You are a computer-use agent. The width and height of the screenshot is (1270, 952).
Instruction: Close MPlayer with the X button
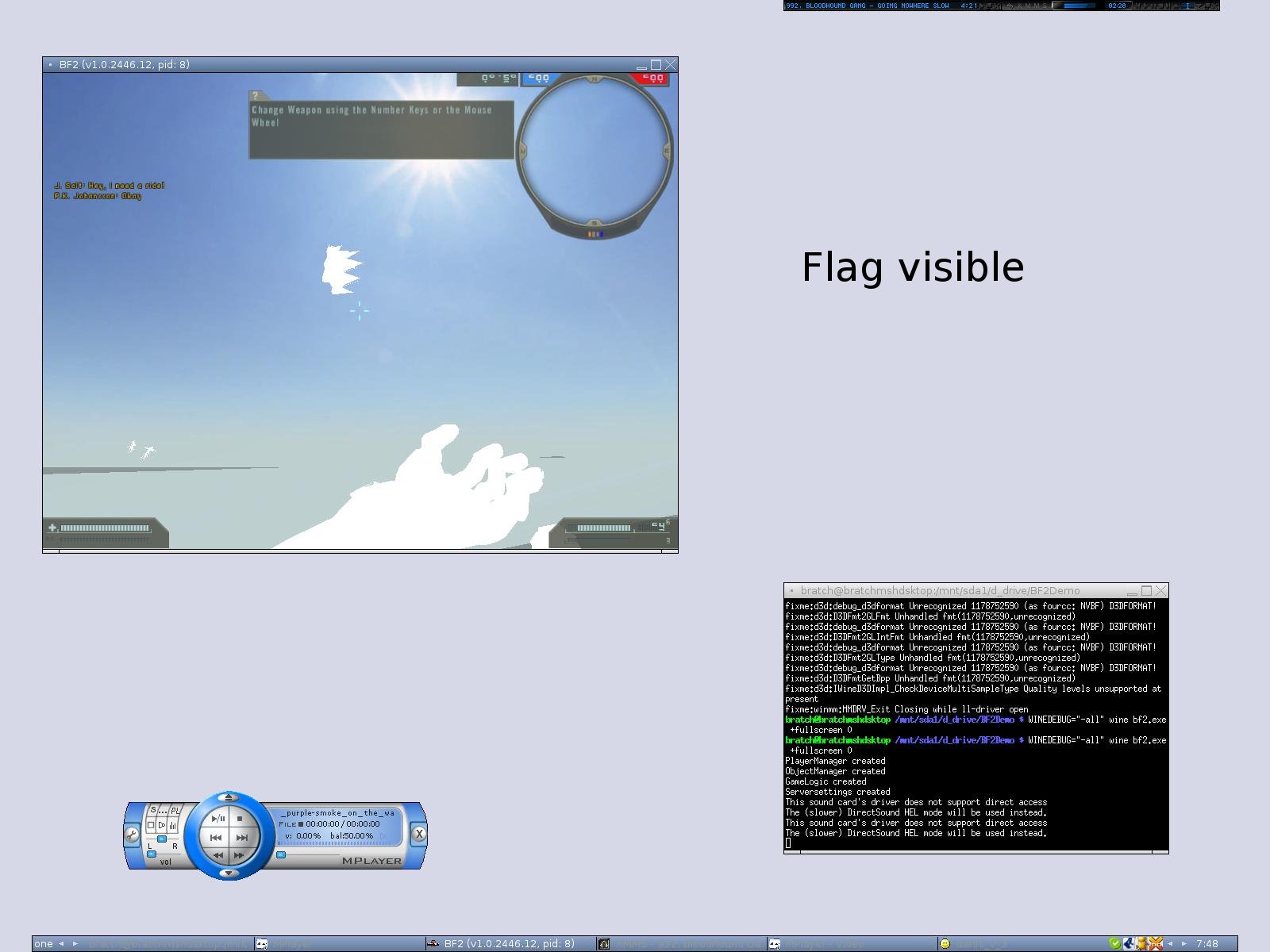(419, 834)
